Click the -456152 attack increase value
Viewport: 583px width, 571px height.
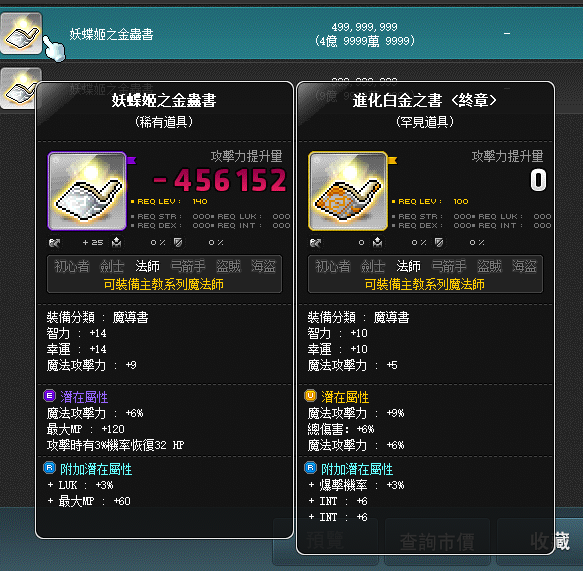(x=220, y=180)
